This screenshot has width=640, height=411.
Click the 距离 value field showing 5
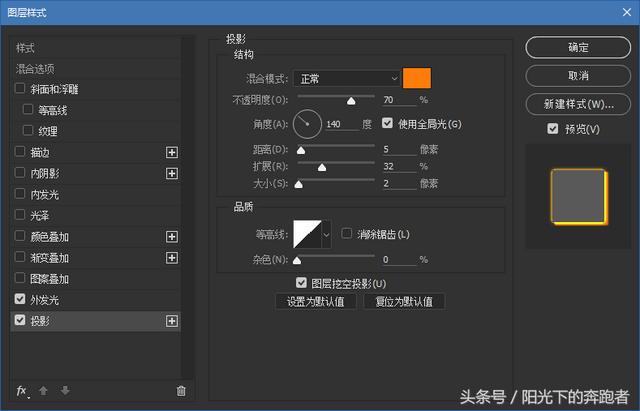point(399,149)
